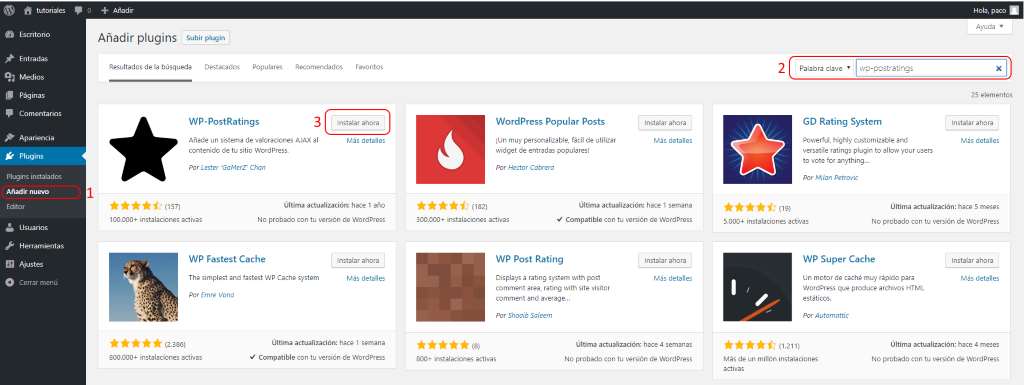Screen dimensions: 1024x385
Task: Click the WP Fastest Cache cheetah thumbnail
Action: pos(144,287)
